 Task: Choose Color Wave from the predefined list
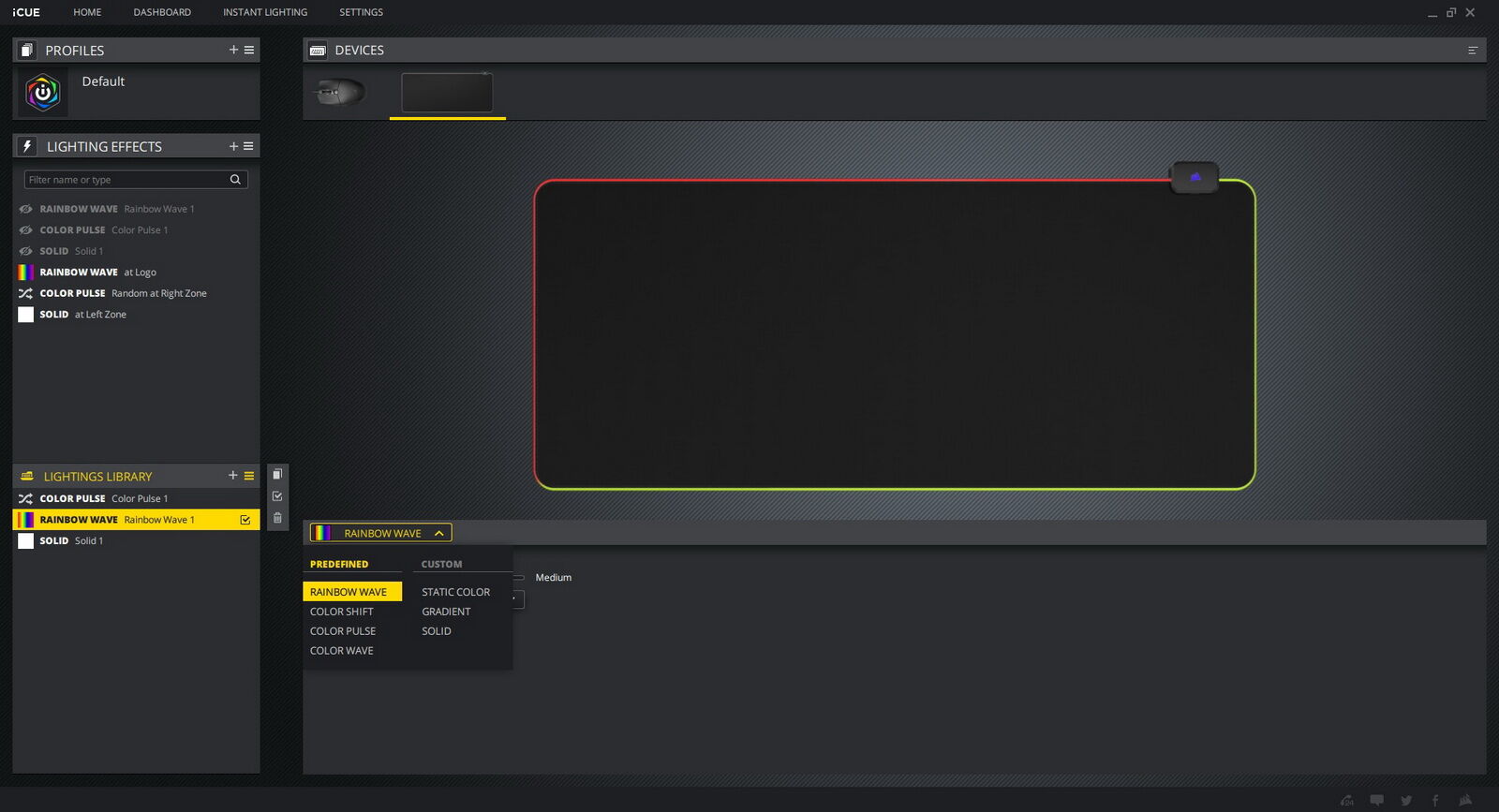342,651
